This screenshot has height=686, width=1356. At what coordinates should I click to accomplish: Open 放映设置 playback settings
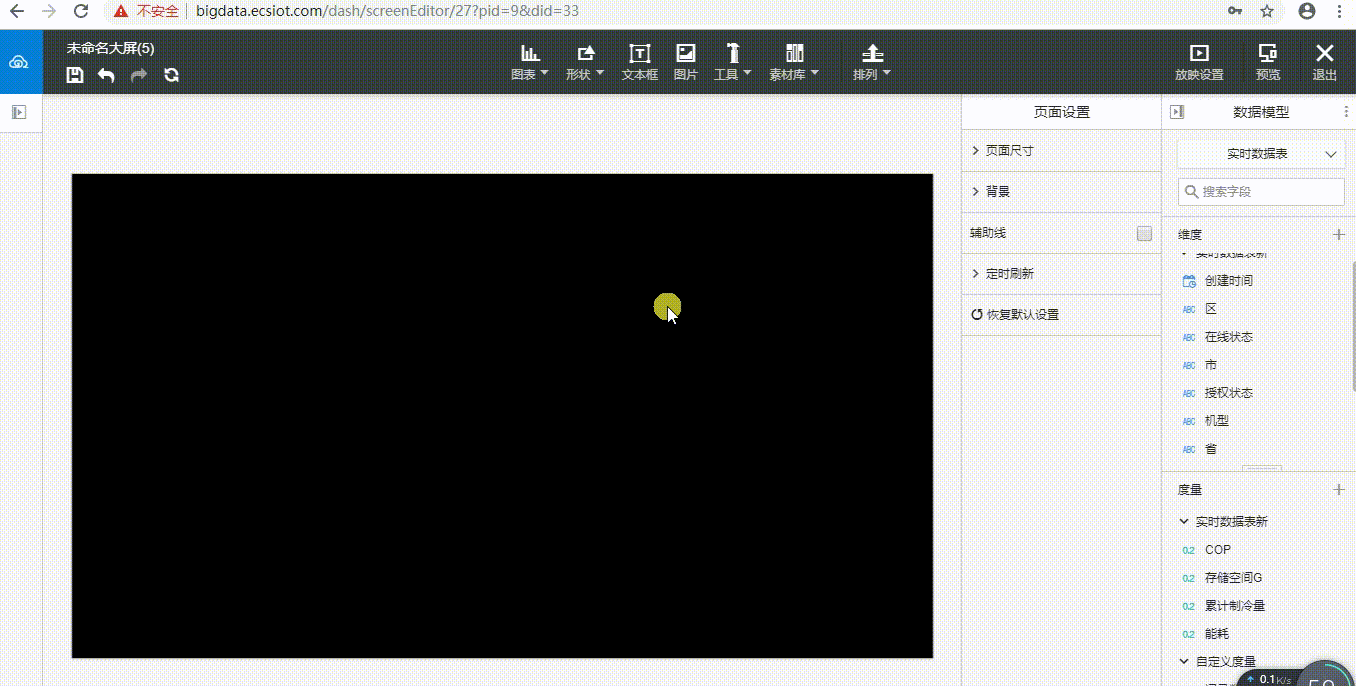1199,62
